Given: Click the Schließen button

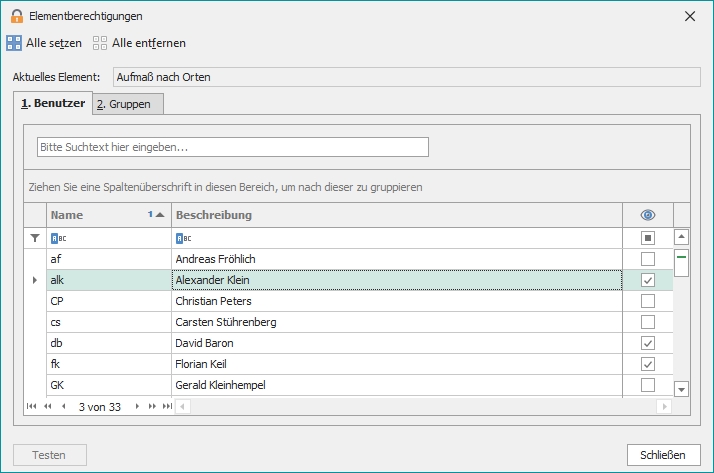Looking at the screenshot, I should pos(663,455).
